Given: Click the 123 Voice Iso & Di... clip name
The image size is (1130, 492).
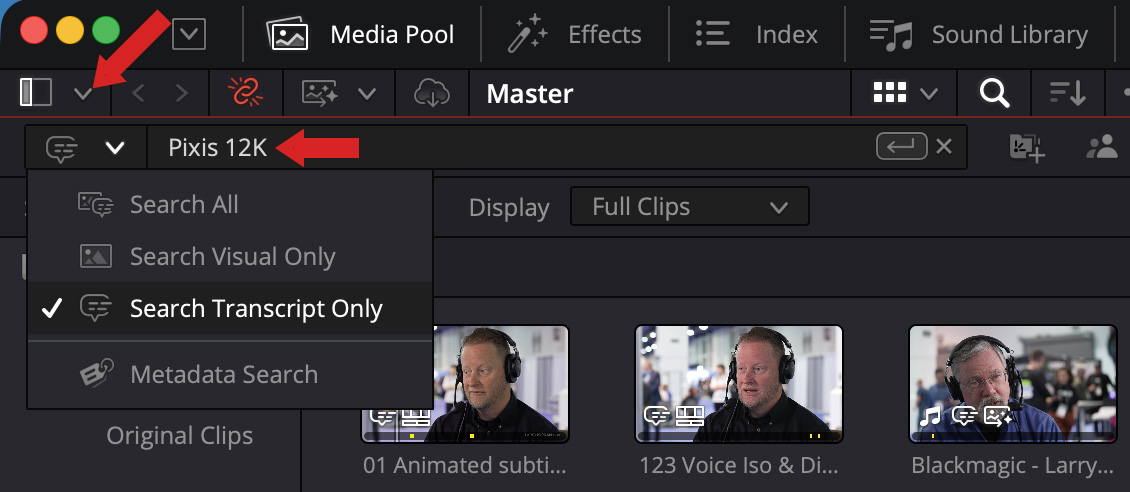Looking at the screenshot, I should point(739,465).
